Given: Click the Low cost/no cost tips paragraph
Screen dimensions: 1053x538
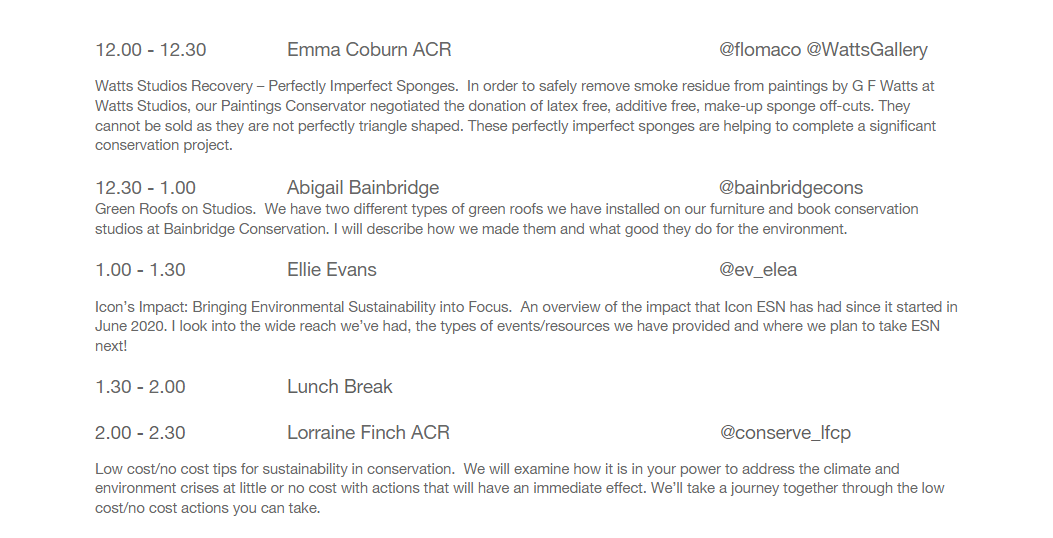Looking at the screenshot, I should [520, 488].
